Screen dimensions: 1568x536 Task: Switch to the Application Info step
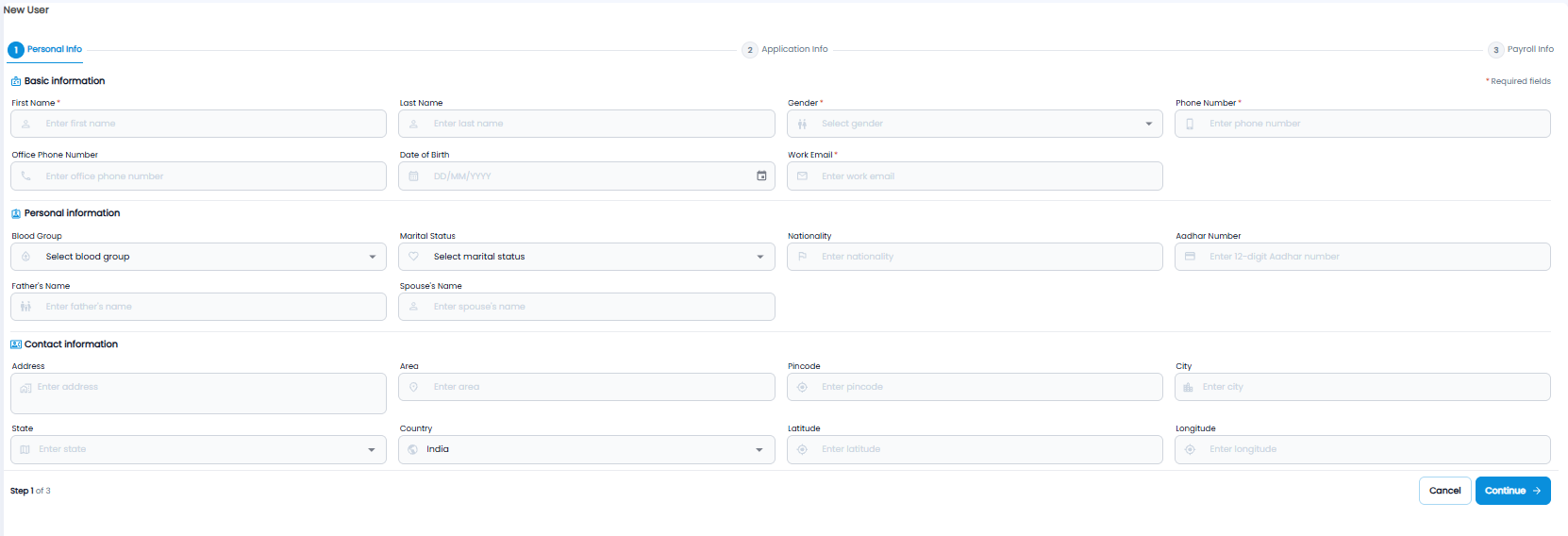tap(785, 49)
